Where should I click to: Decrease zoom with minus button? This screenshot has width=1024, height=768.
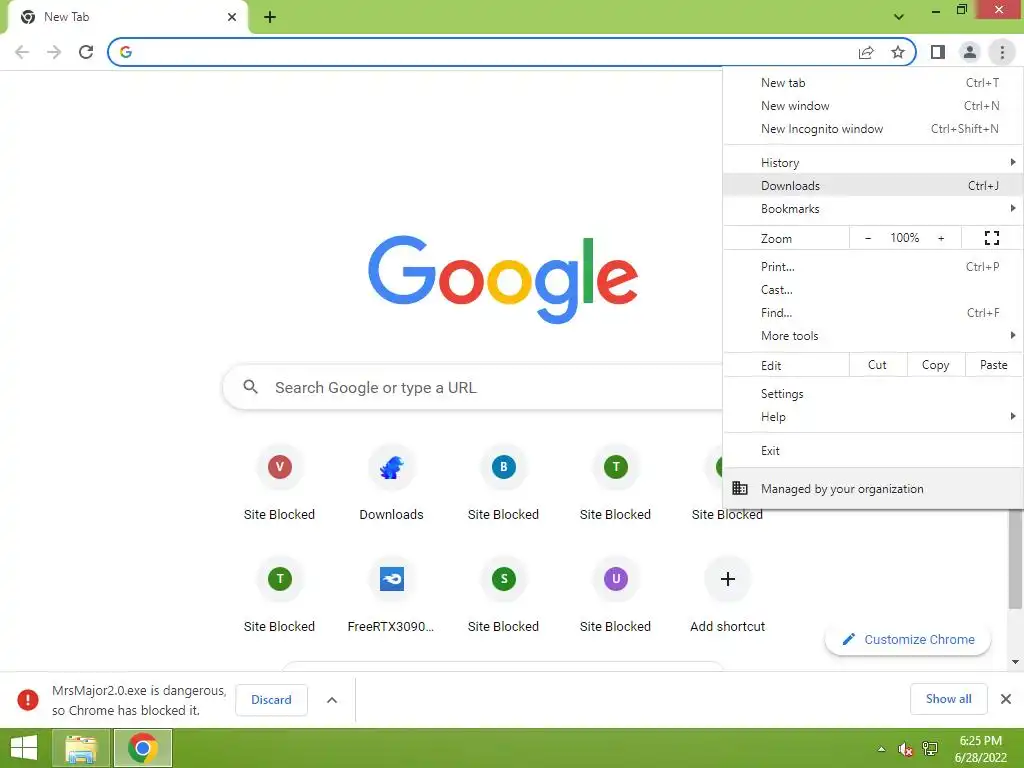(868, 238)
